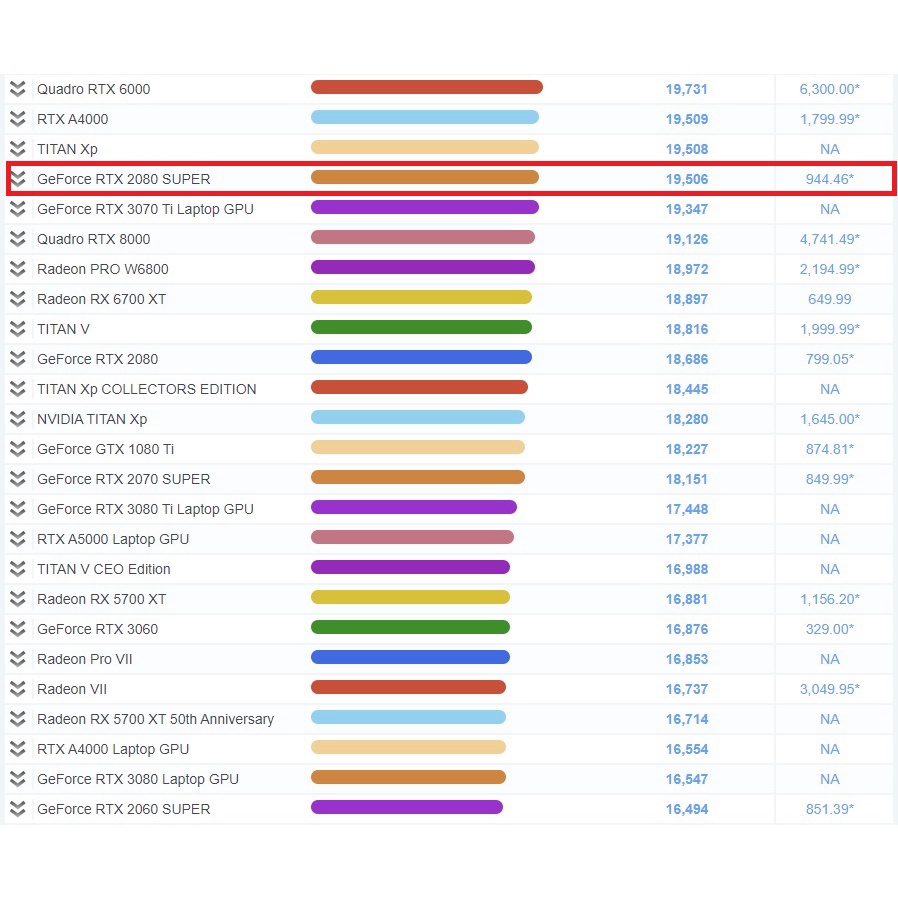Open the GeForce RTX 2080 SUPER link
The height and width of the screenshot is (898, 898).
(x=124, y=179)
